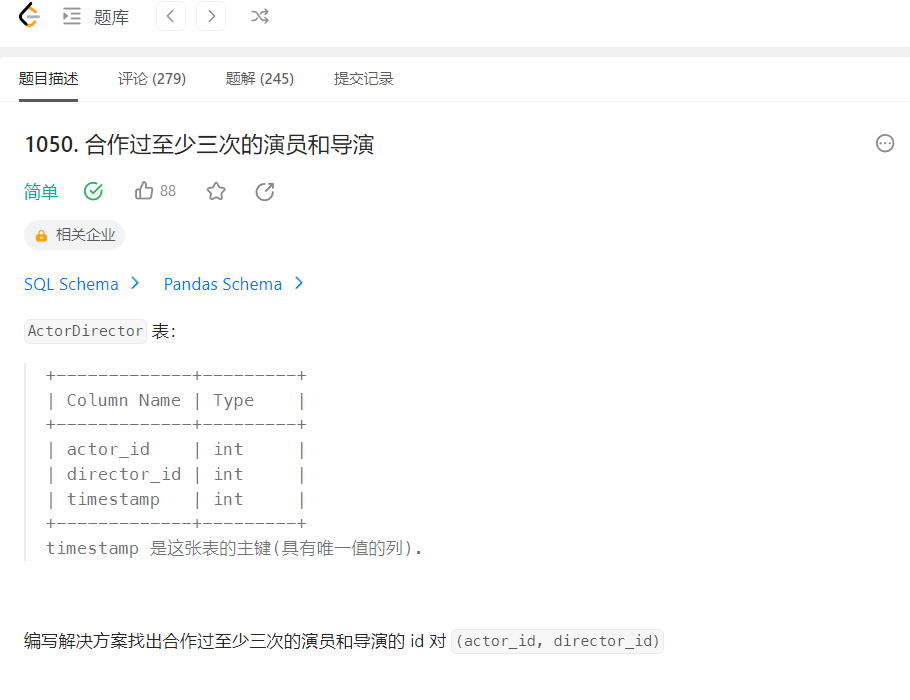Favorite the problem with star icon
The height and width of the screenshot is (700, 910).
216,191
